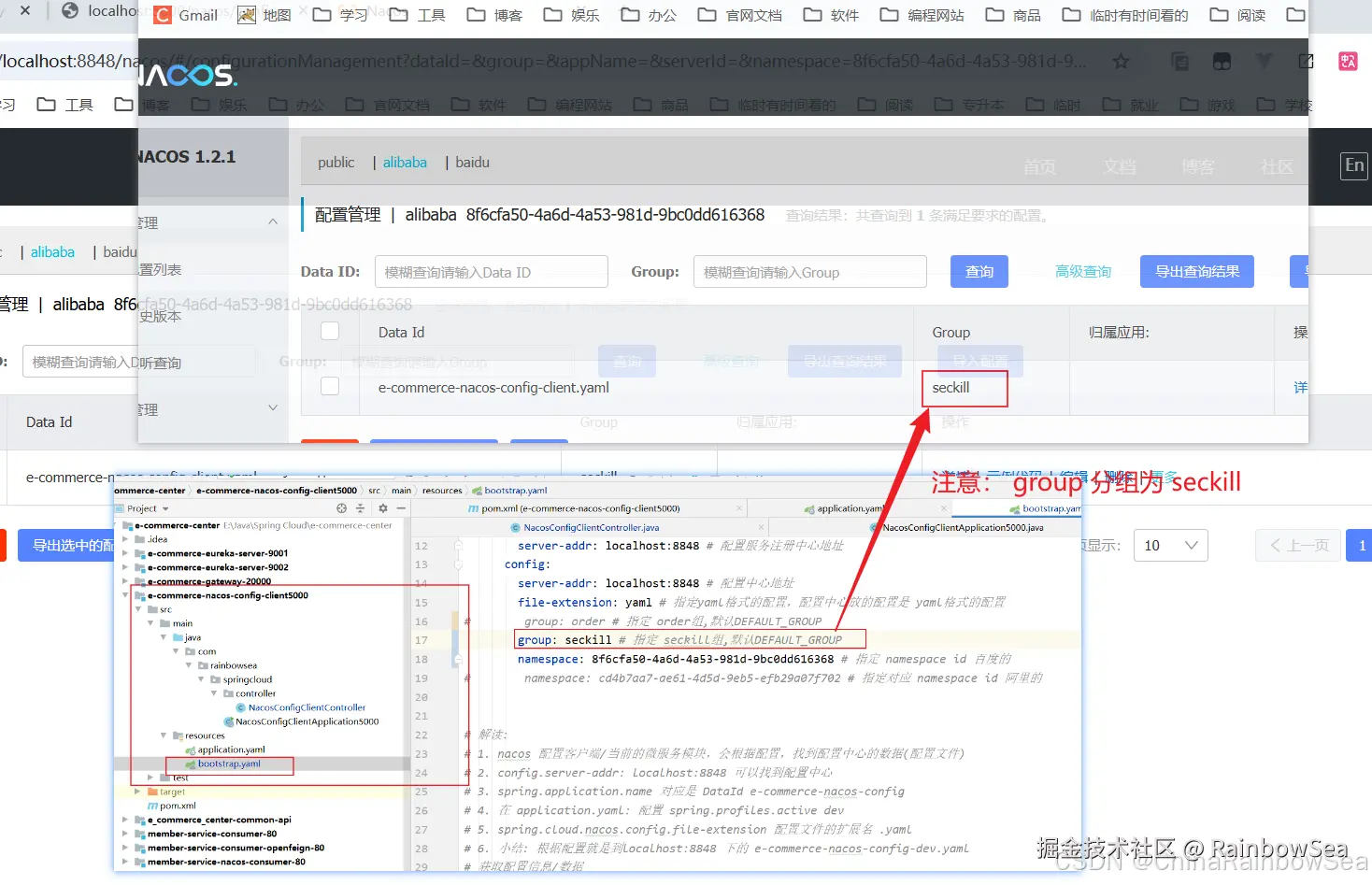The height and width of the screenshot is (885, 1372).
Task: Switch to the public namespace tab
Action: (x=336, y=163)
